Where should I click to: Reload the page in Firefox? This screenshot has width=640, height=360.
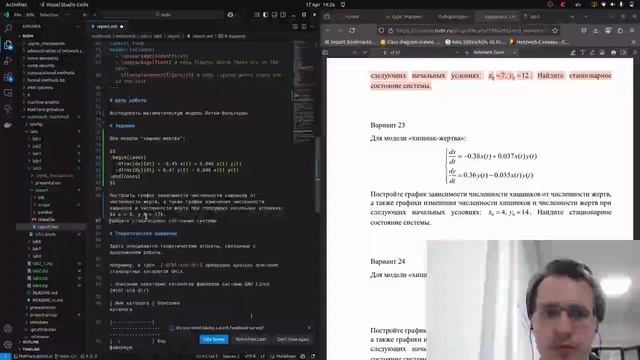click(352, 30)
